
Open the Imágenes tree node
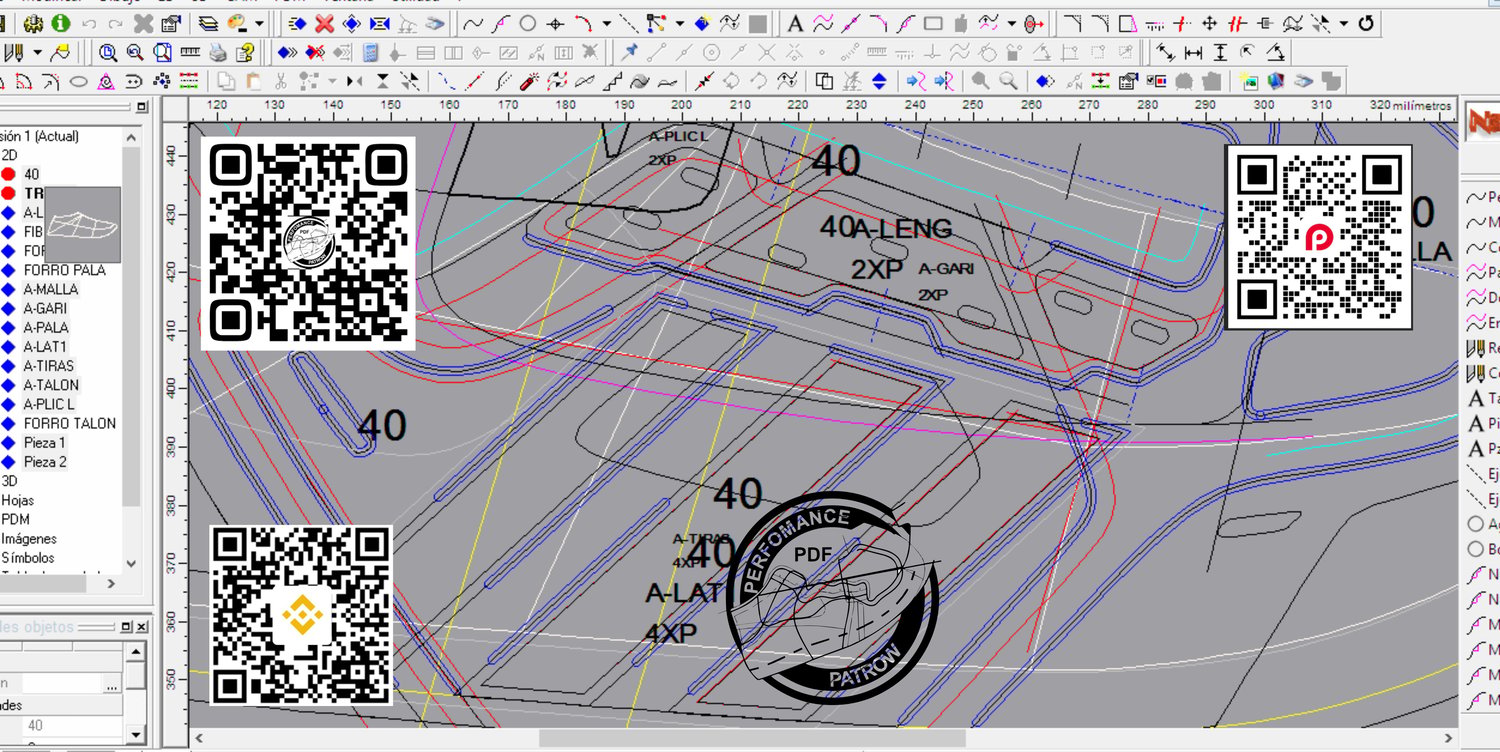click(29, 539)
